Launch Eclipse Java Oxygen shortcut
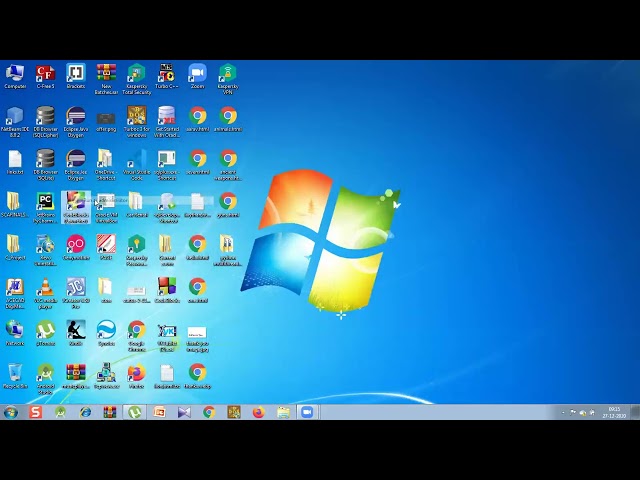 [x=76, y=122]
